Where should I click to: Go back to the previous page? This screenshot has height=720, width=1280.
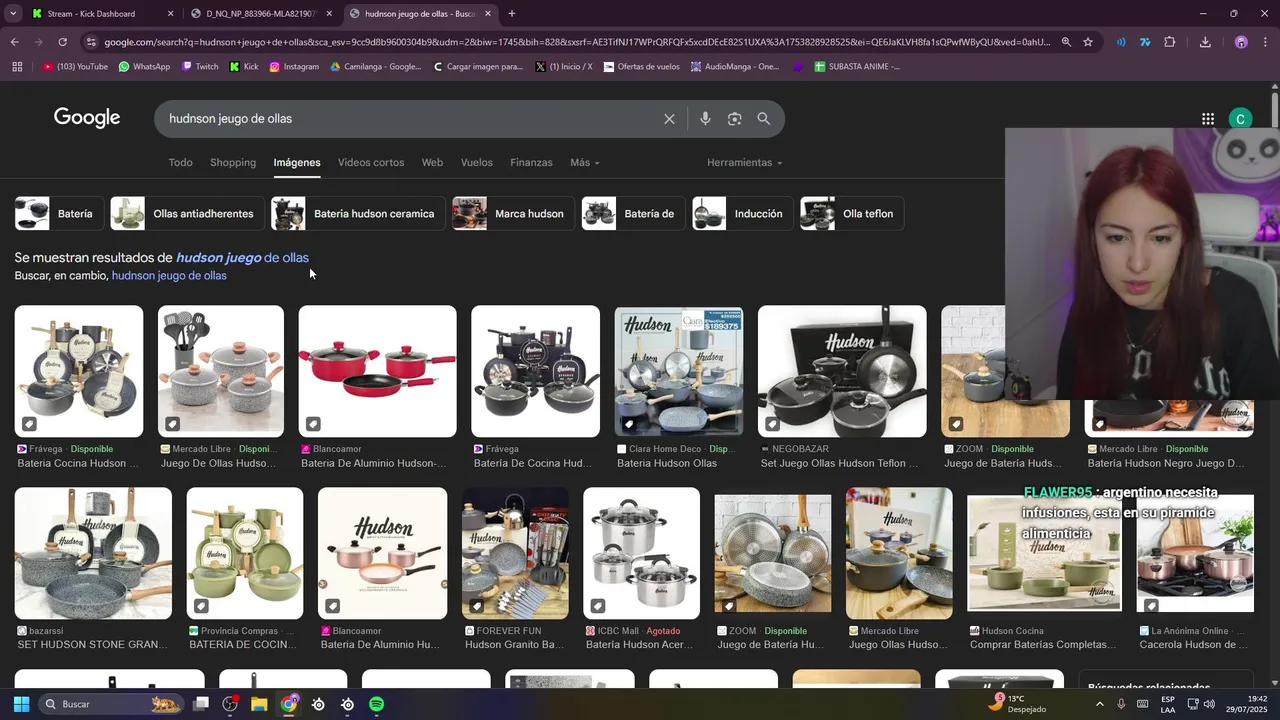click(x=14, y=42)
